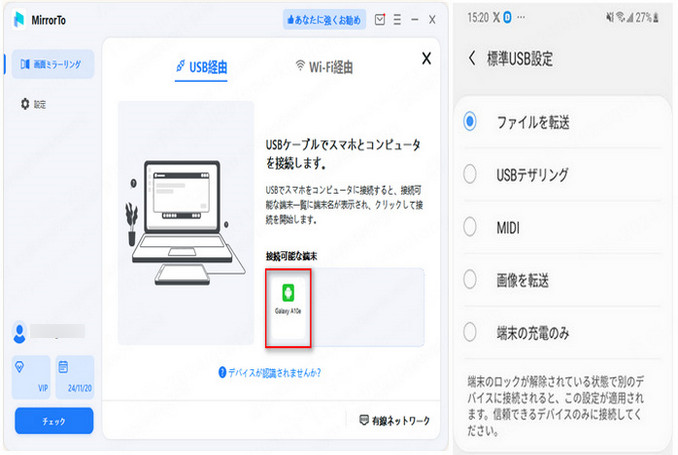Open the hamburger menu in MirrorTo title bar
The image size is (678, 455).
click(397, 19)
